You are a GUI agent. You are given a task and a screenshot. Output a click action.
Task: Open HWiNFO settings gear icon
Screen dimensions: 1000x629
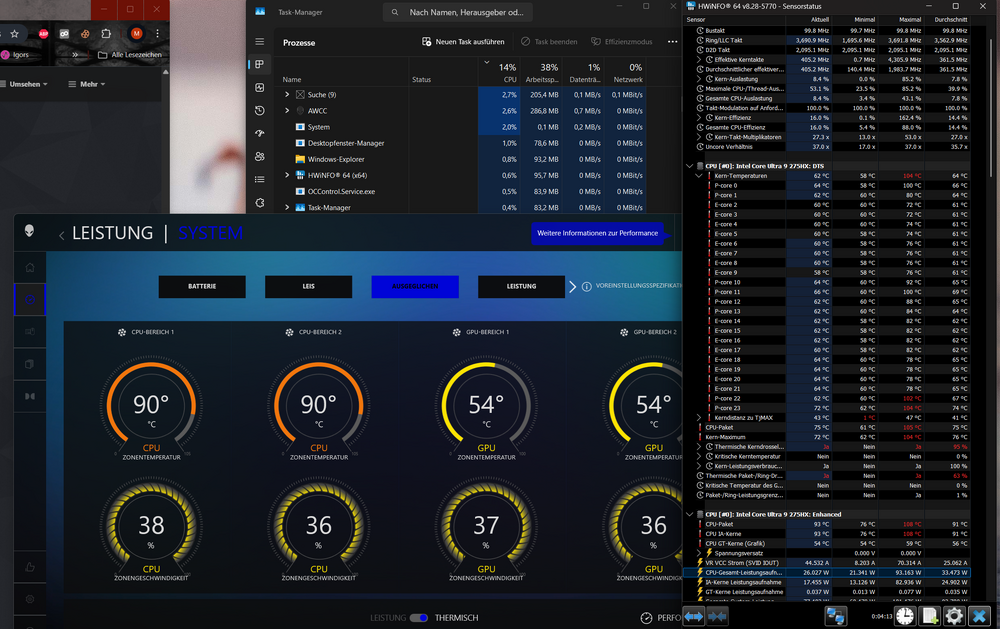pyautogui.click(x=954, y=616)
